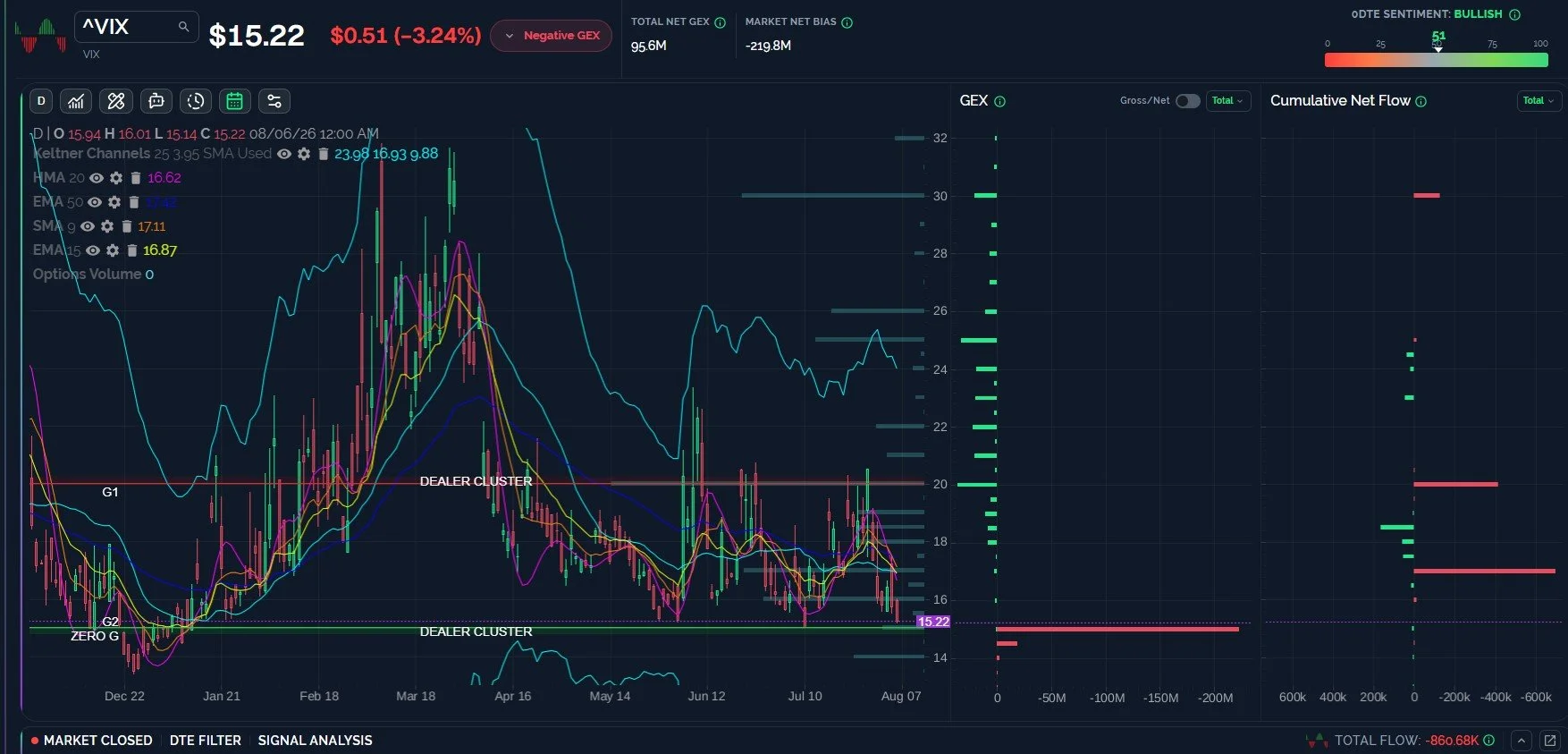Open the bottom panel in a new window
The height and width of the screenshot is (754, 1568).
pyautogui.click(x=1550, y=741)
